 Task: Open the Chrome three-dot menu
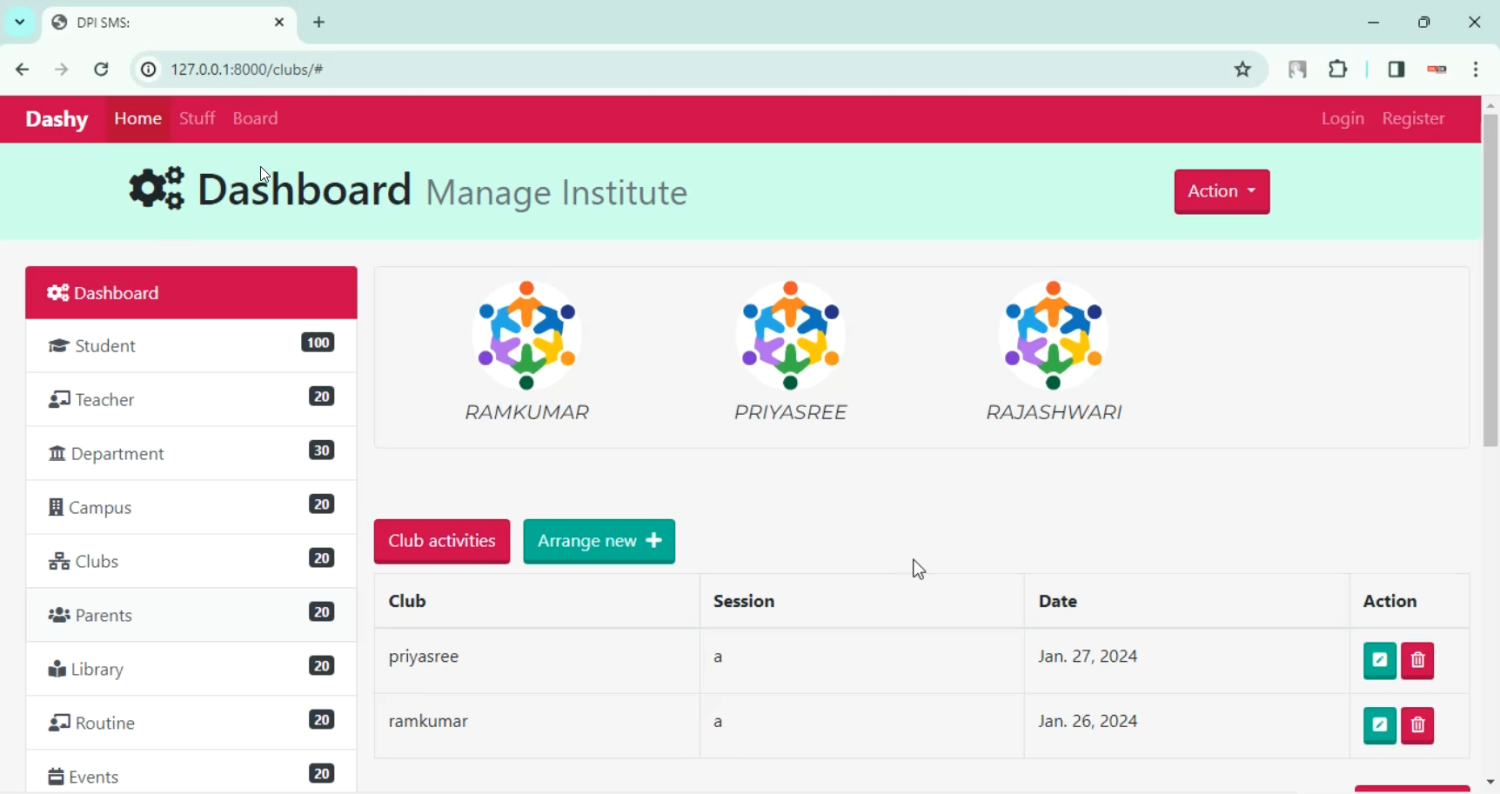(x=1476, y=69)
